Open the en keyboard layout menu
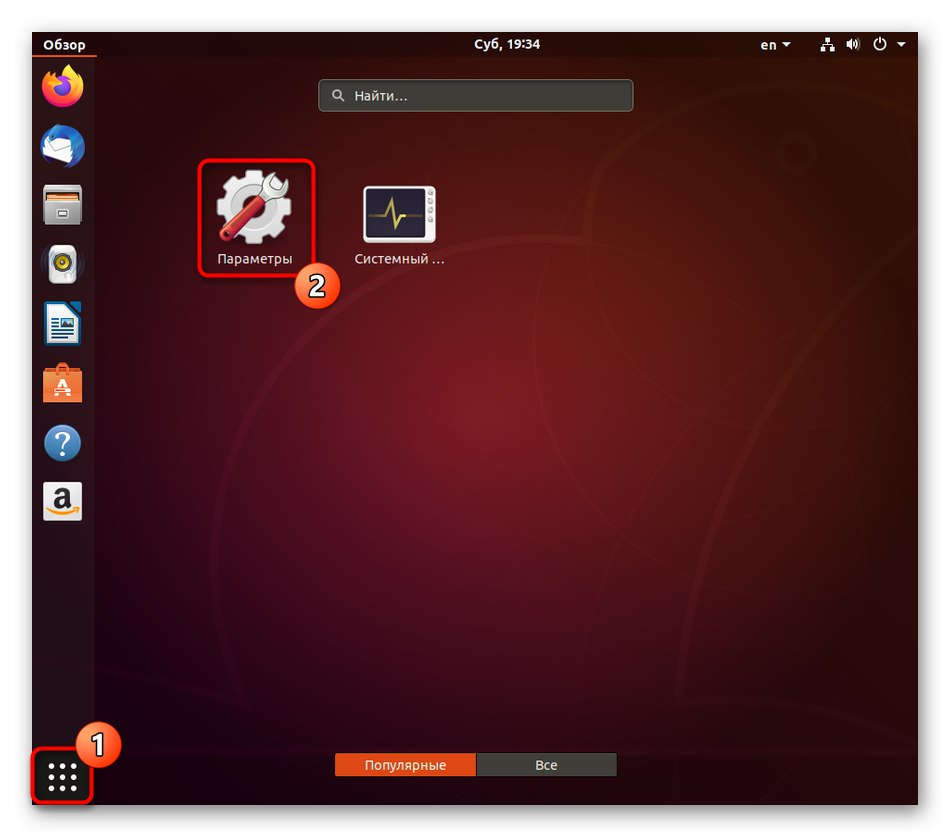 [x=775, y=45]
